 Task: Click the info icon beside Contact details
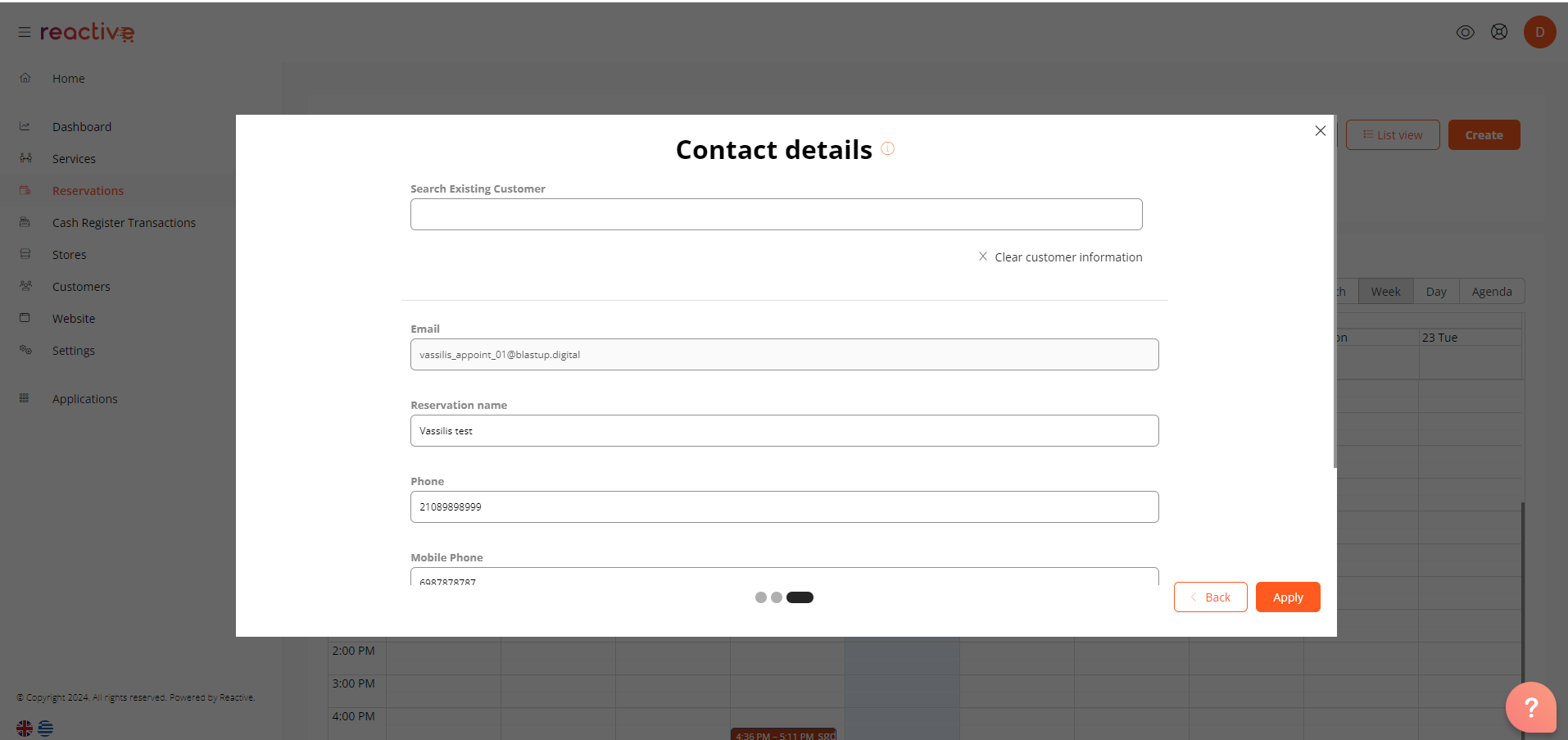tap(887, 148)
